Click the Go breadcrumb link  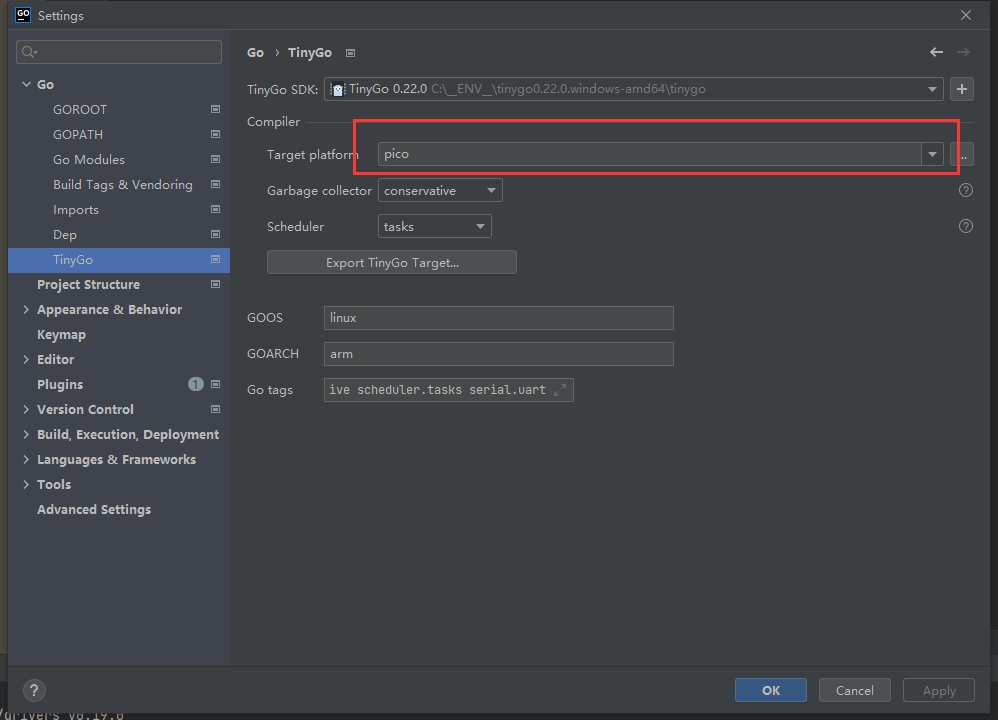coord(255,53)
